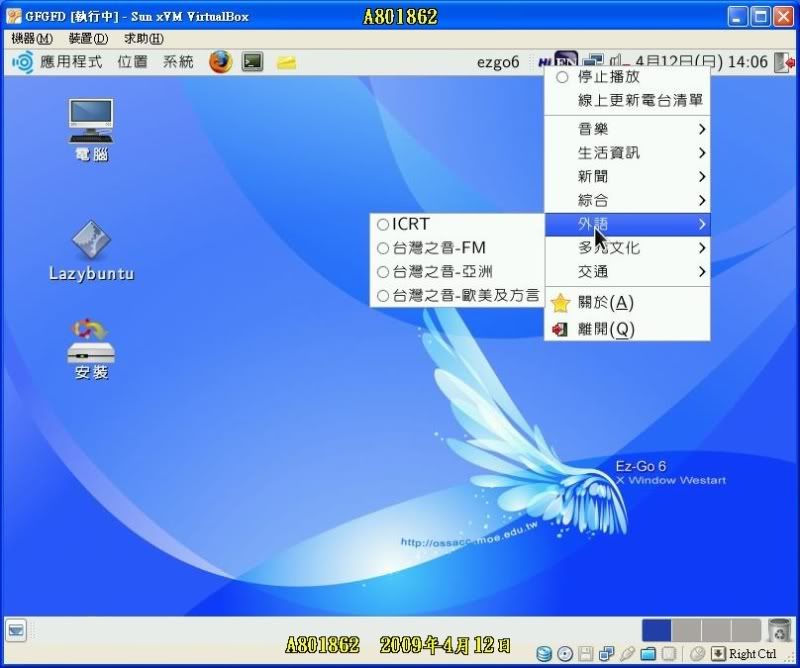800x668 pixels.
Task: Click the VirtualBox floppy disk status icon
Action: click(585, 654)
